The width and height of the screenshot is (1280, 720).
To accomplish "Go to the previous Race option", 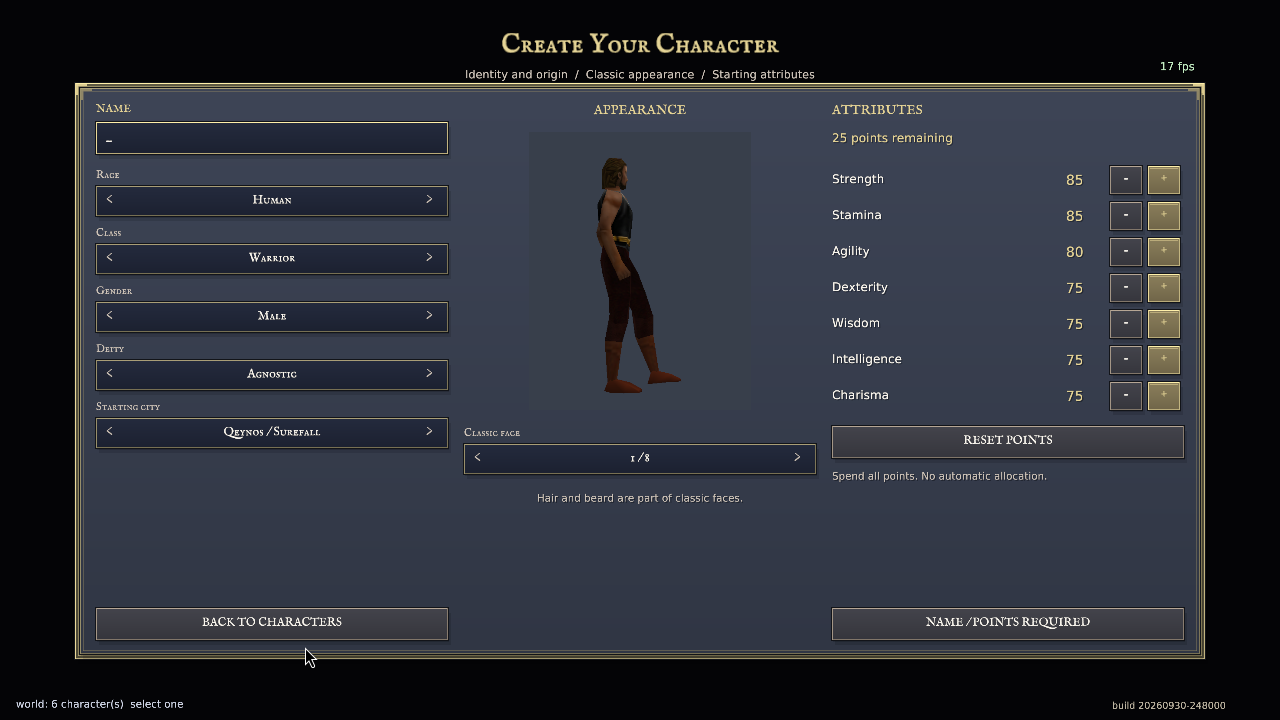I will pyautogui.click(x=110, y=200).
